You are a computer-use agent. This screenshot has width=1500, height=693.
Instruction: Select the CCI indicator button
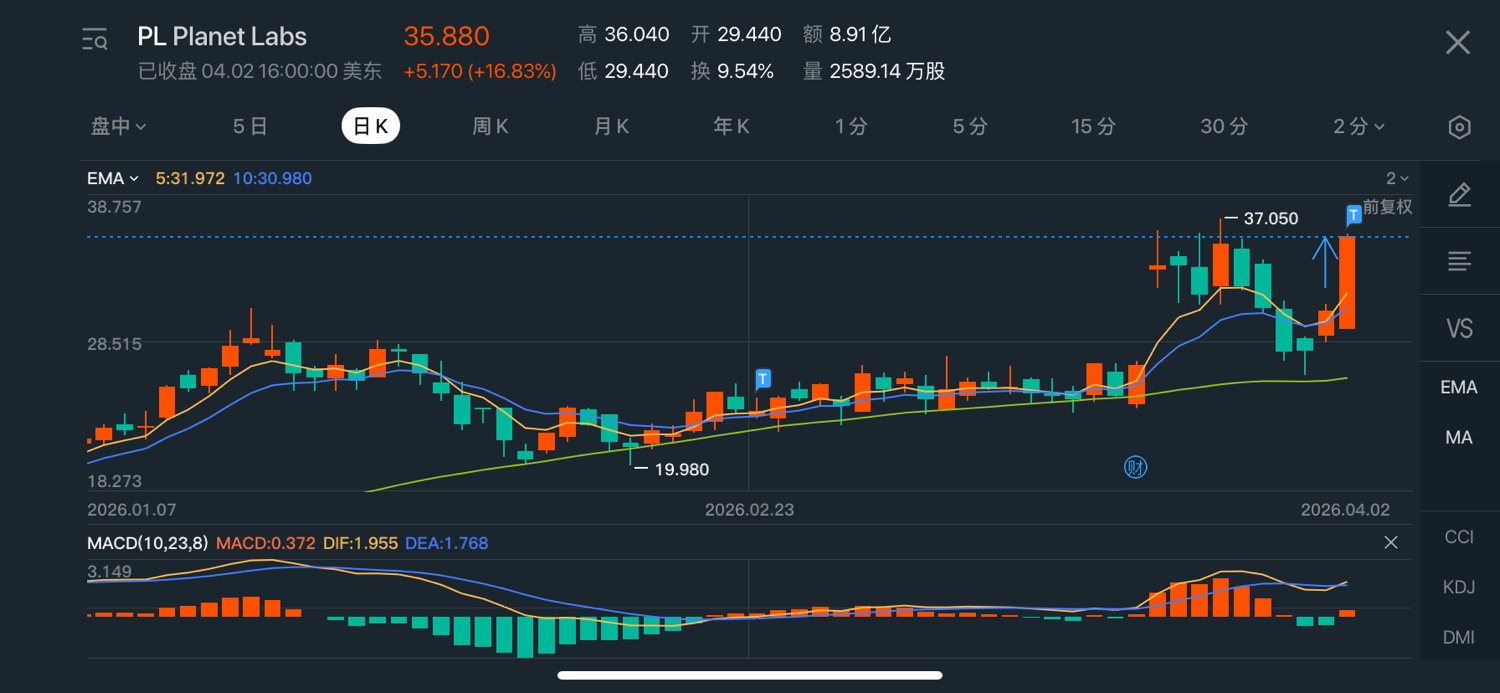tap(1459, 537)
